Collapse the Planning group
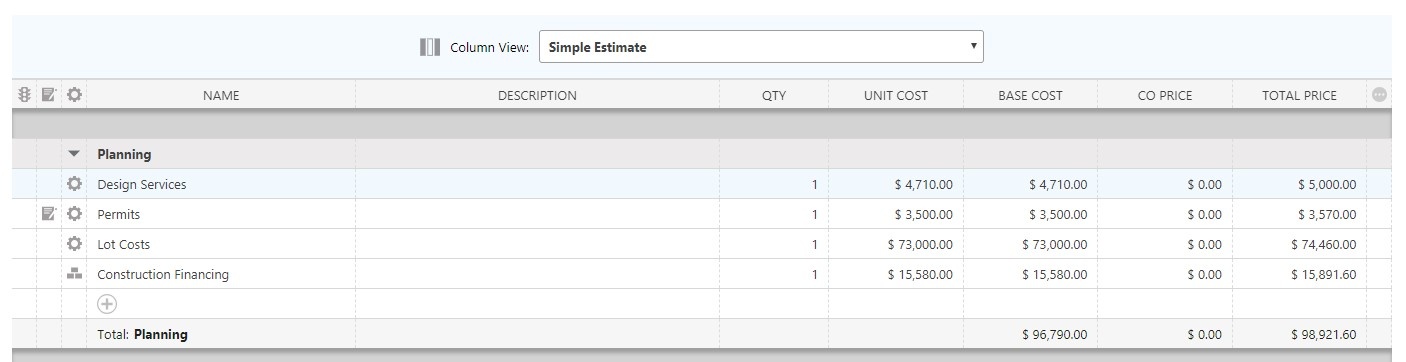 point(74,154)
